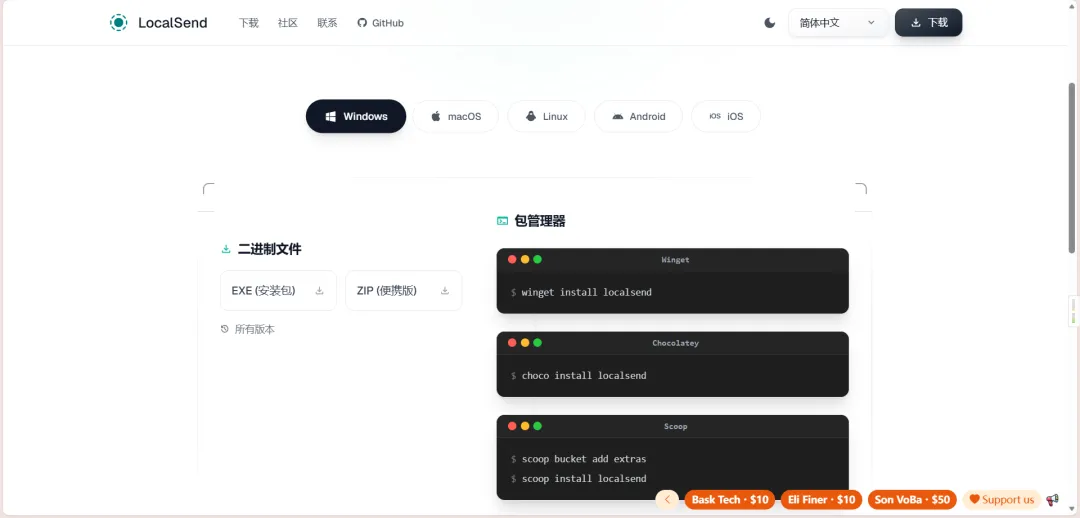1080x518 pixels.
Task: Click the 二进制文件 heading
Action: click(x=269, y=249)
